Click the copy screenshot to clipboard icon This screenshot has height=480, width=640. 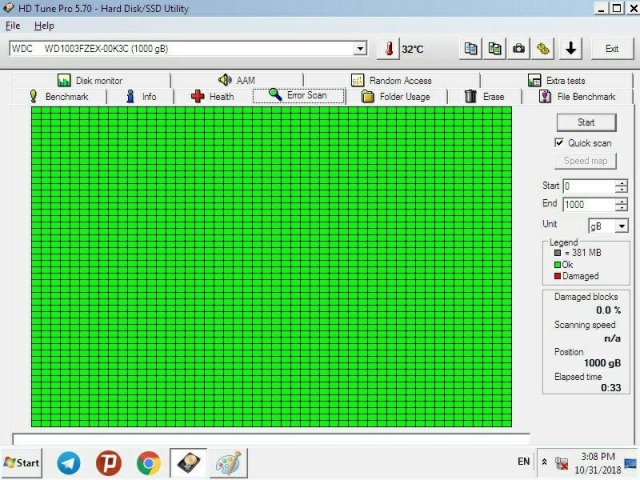tap(495, 48)
